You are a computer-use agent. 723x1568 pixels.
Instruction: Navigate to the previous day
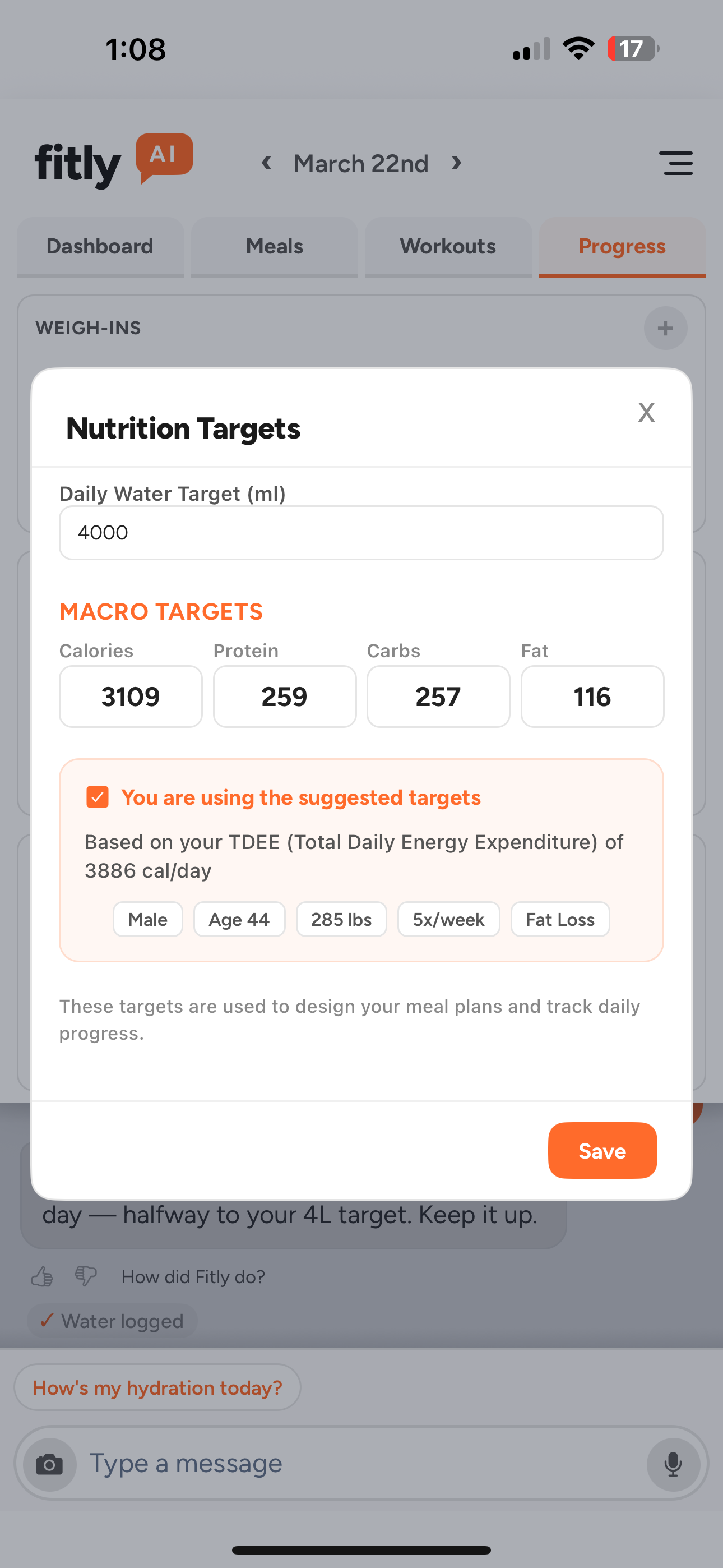(x=267, y=163)
